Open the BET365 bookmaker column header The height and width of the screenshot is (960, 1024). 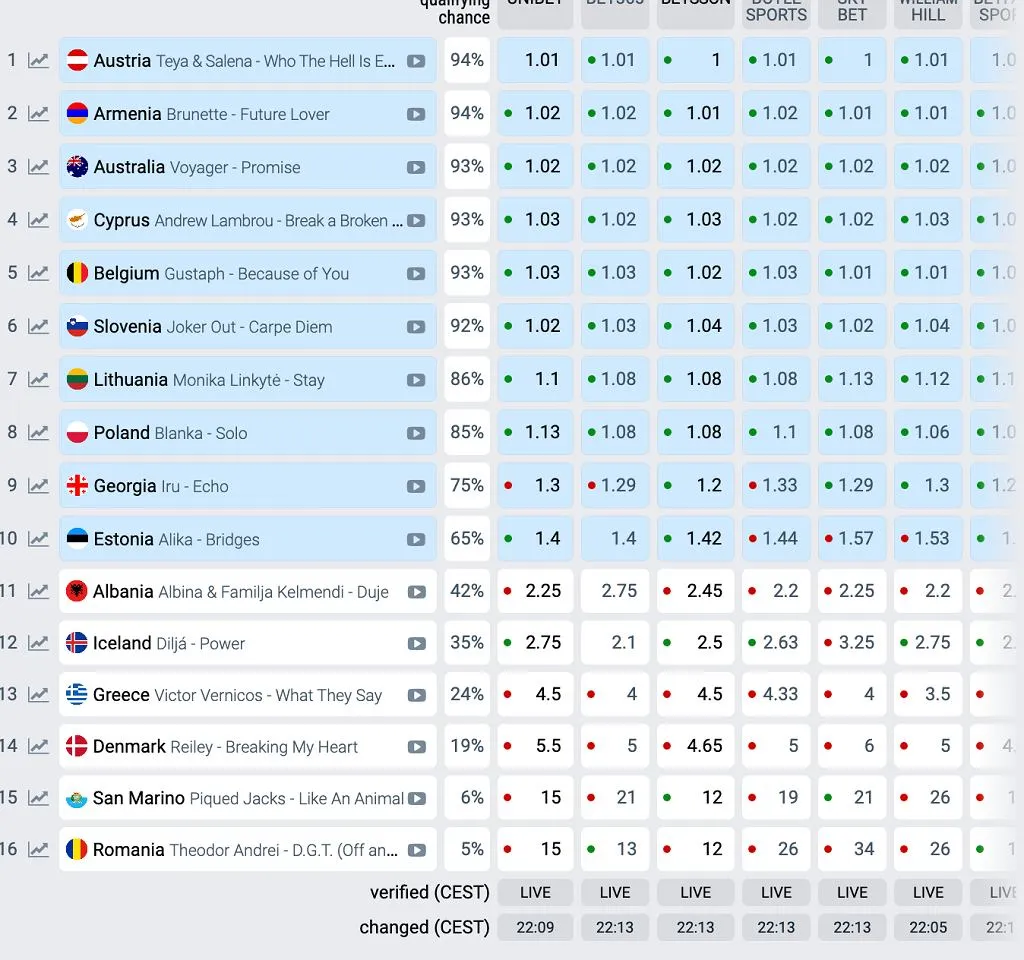tap(614, 8)
